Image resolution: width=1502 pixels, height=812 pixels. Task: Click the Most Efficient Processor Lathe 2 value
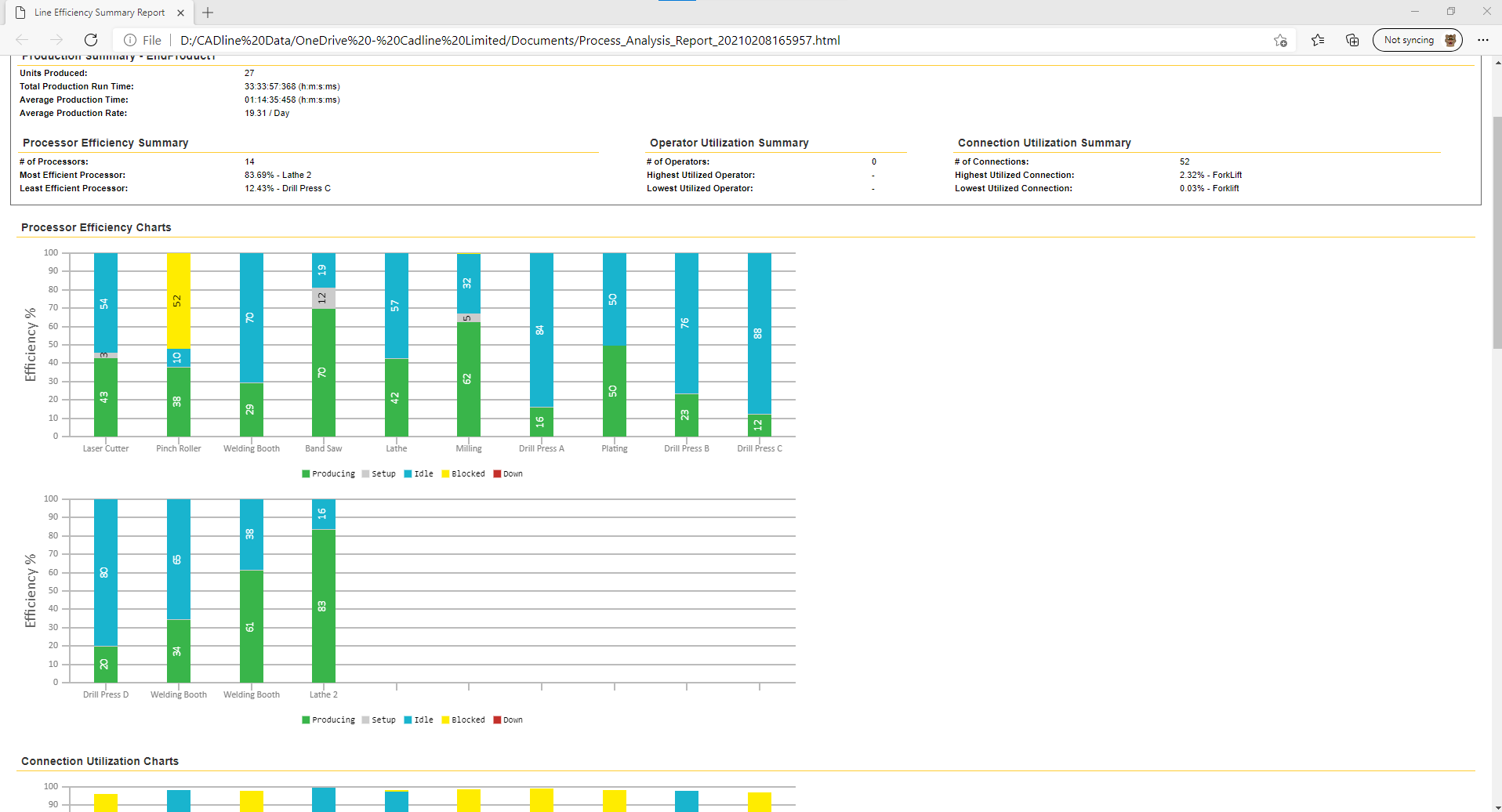278,175
